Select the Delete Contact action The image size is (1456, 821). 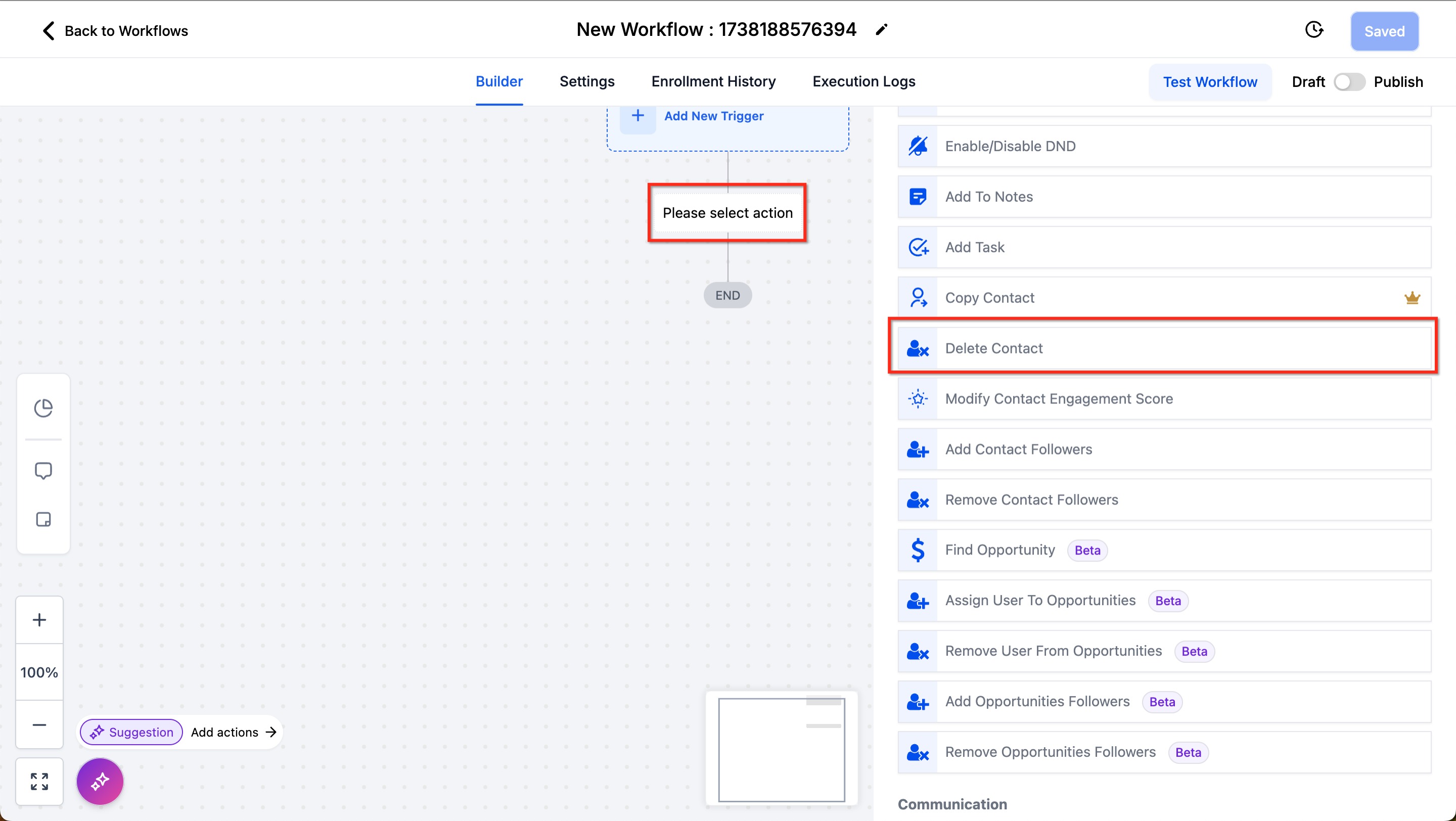(993, 348)
